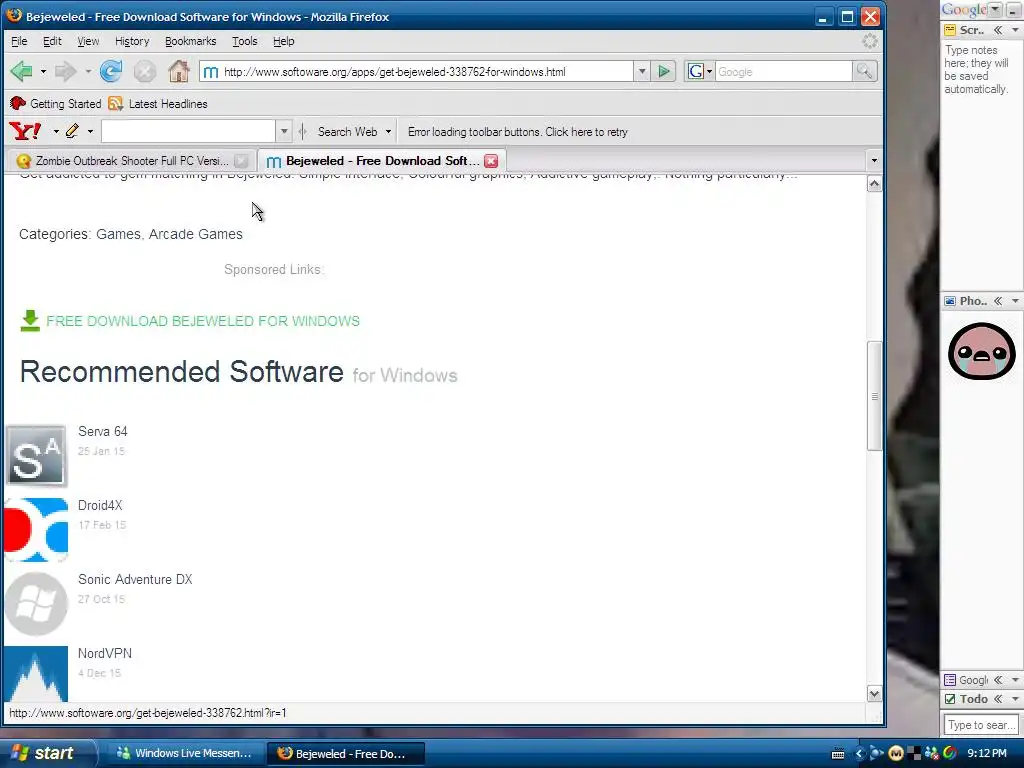Click the Firefox loading throbber icon

pos(869,41)
